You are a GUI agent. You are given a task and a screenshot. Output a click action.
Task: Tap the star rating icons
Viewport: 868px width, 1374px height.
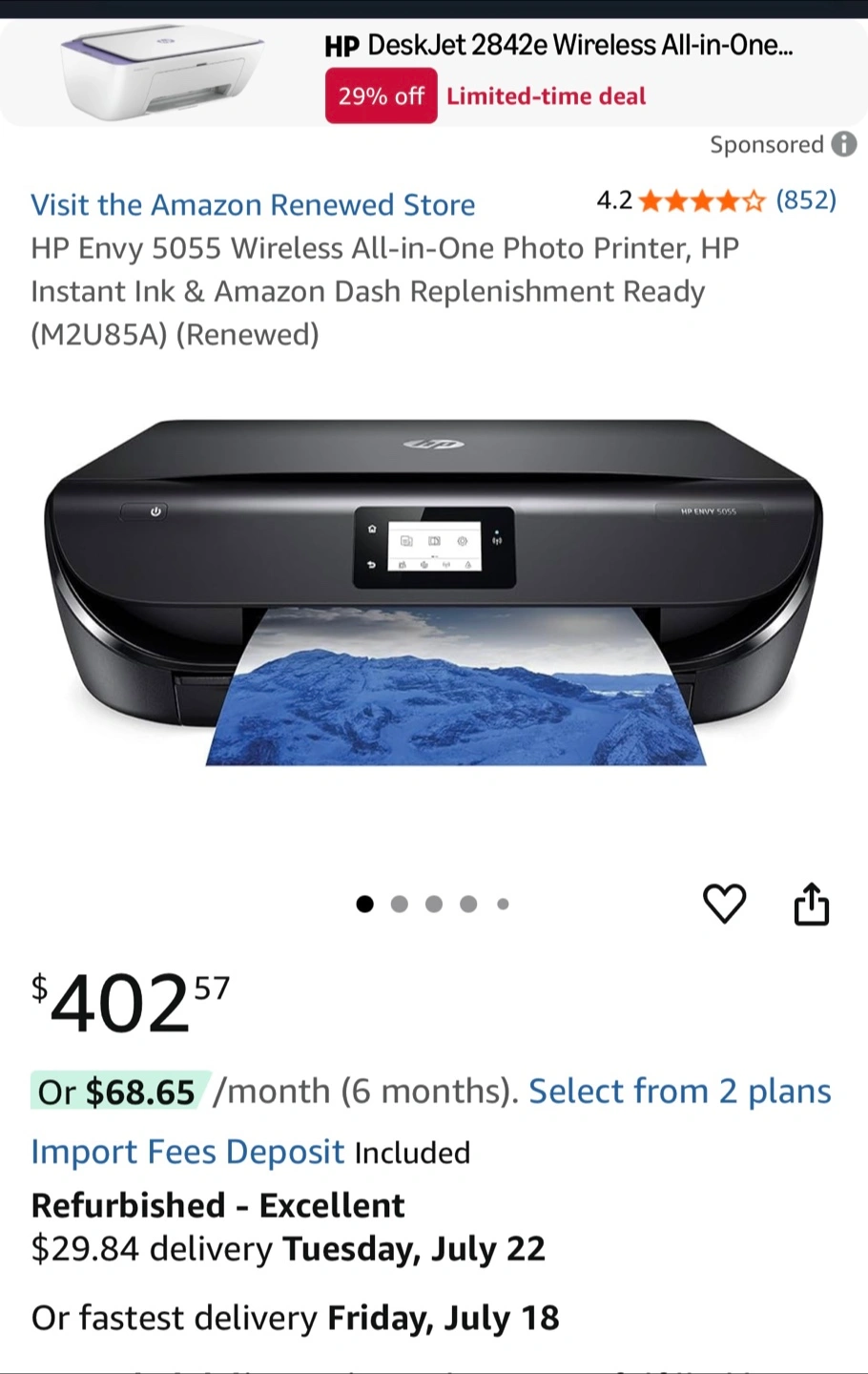pyautogui.click(x=702, y=200)
